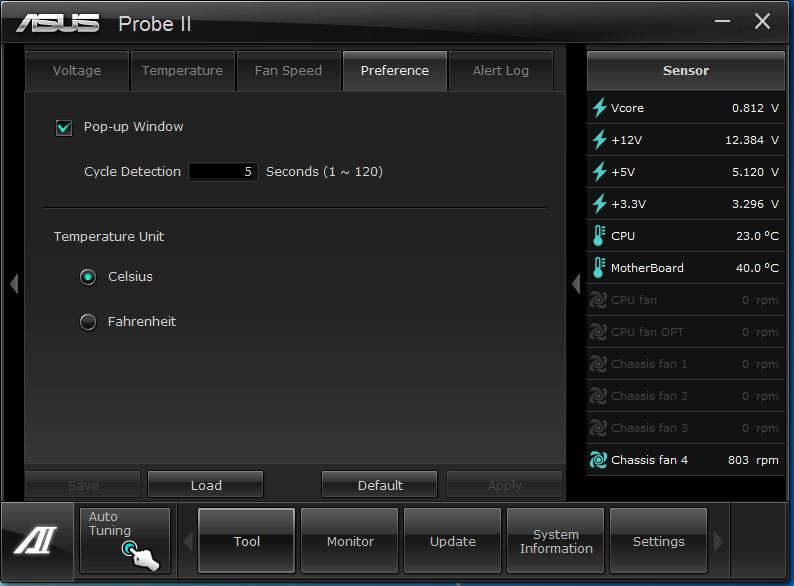
Task: Click the Vcore 0.812 V value
Action: click(755, 108)
